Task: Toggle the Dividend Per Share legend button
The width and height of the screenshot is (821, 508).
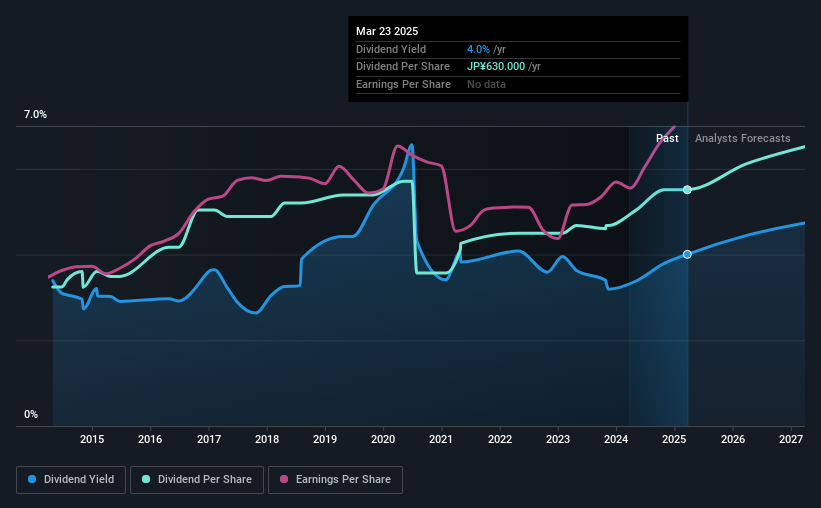Action: [x=197, y=480]
